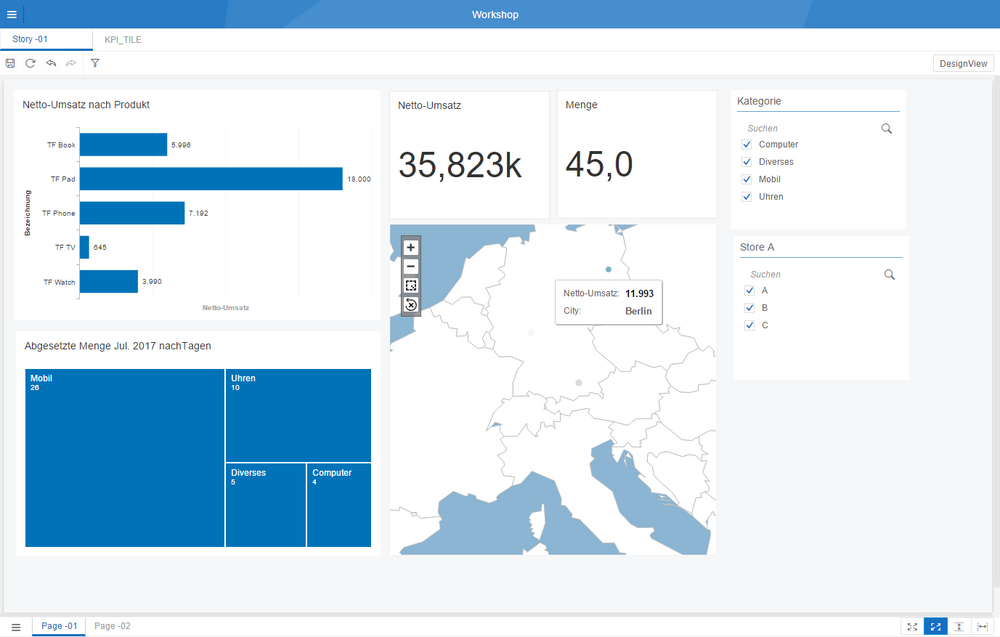Screen dimensions: 1000x637
Task: Click the Store A search magnifier icon
Action: click(889, 275)
